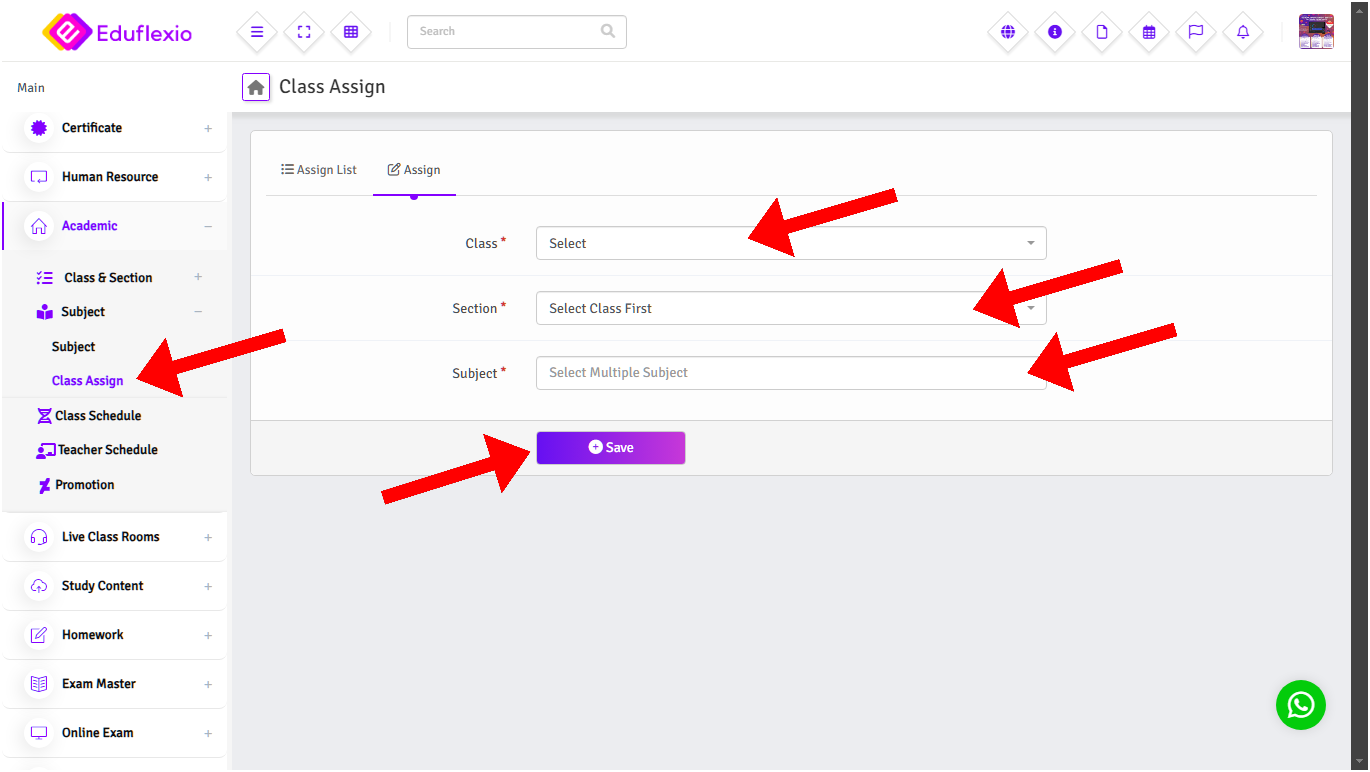Click the hamburger menu toggle icon

point(257,32)
